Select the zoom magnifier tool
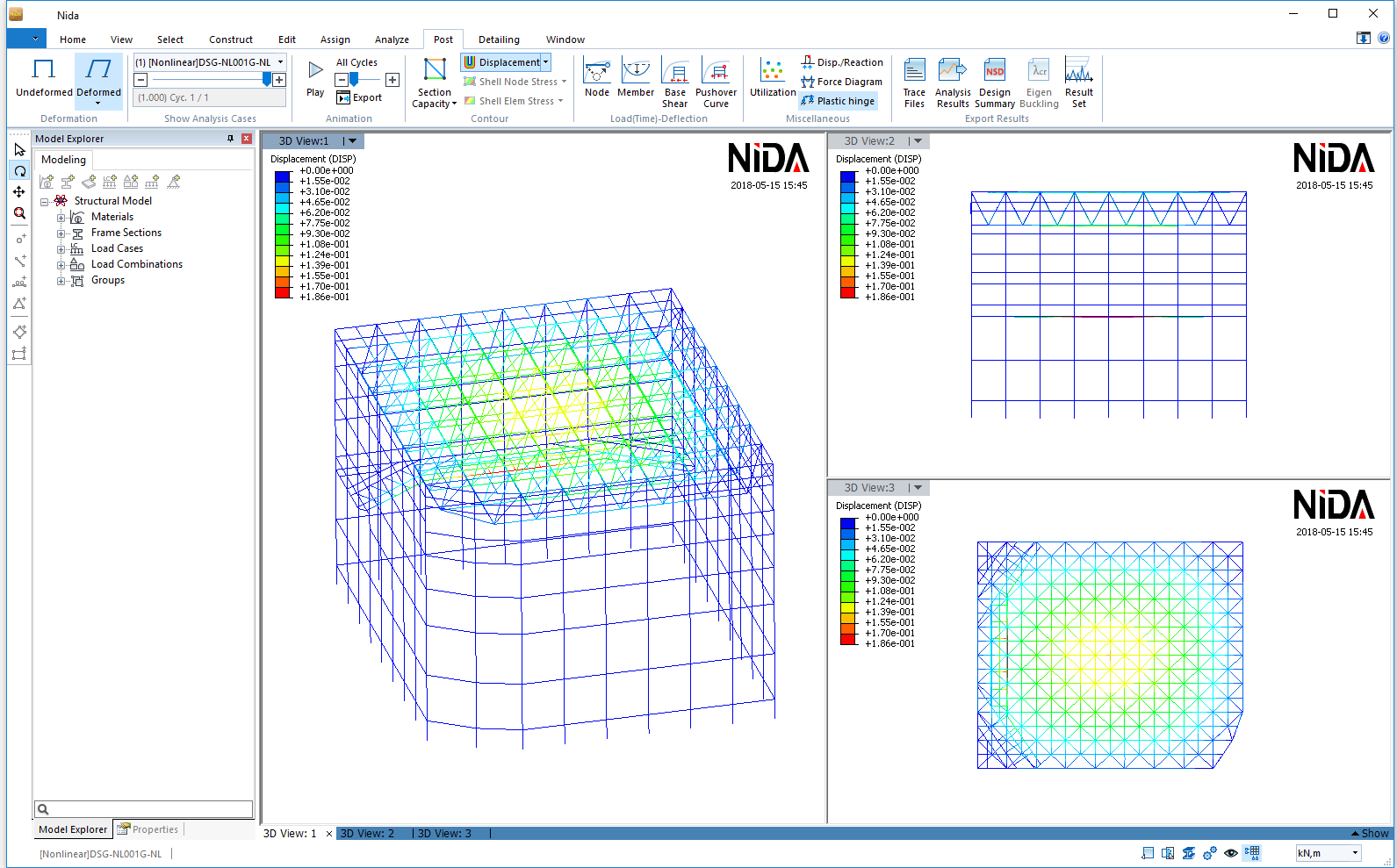This screenshot has height=868, width=1397. tap(19, 213)
